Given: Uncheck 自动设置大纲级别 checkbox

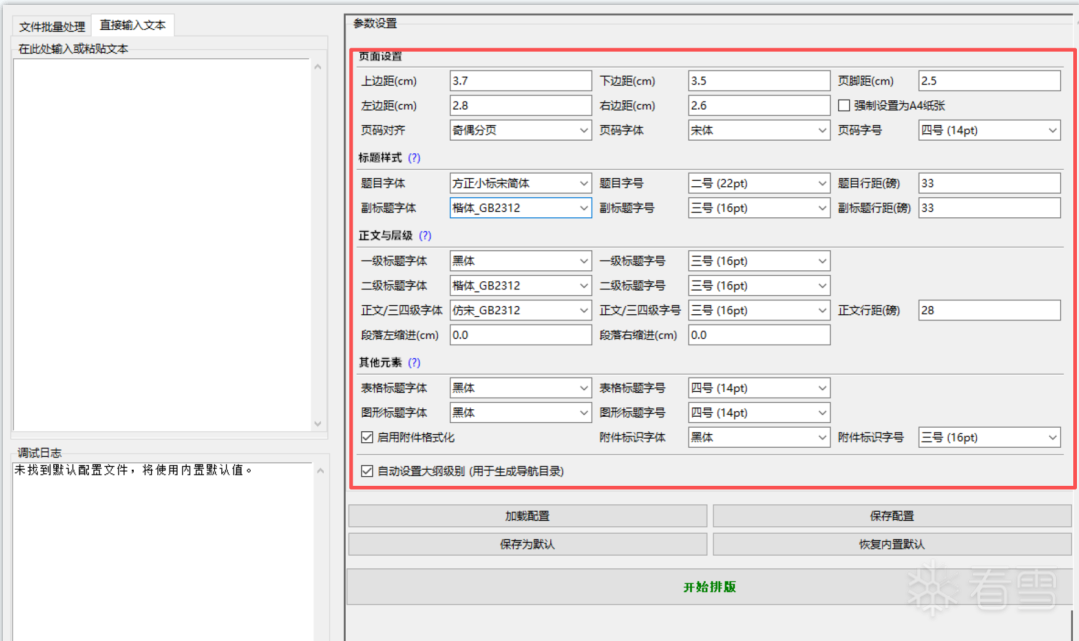Looking at the screenshot, I should (x=367, y=470).
